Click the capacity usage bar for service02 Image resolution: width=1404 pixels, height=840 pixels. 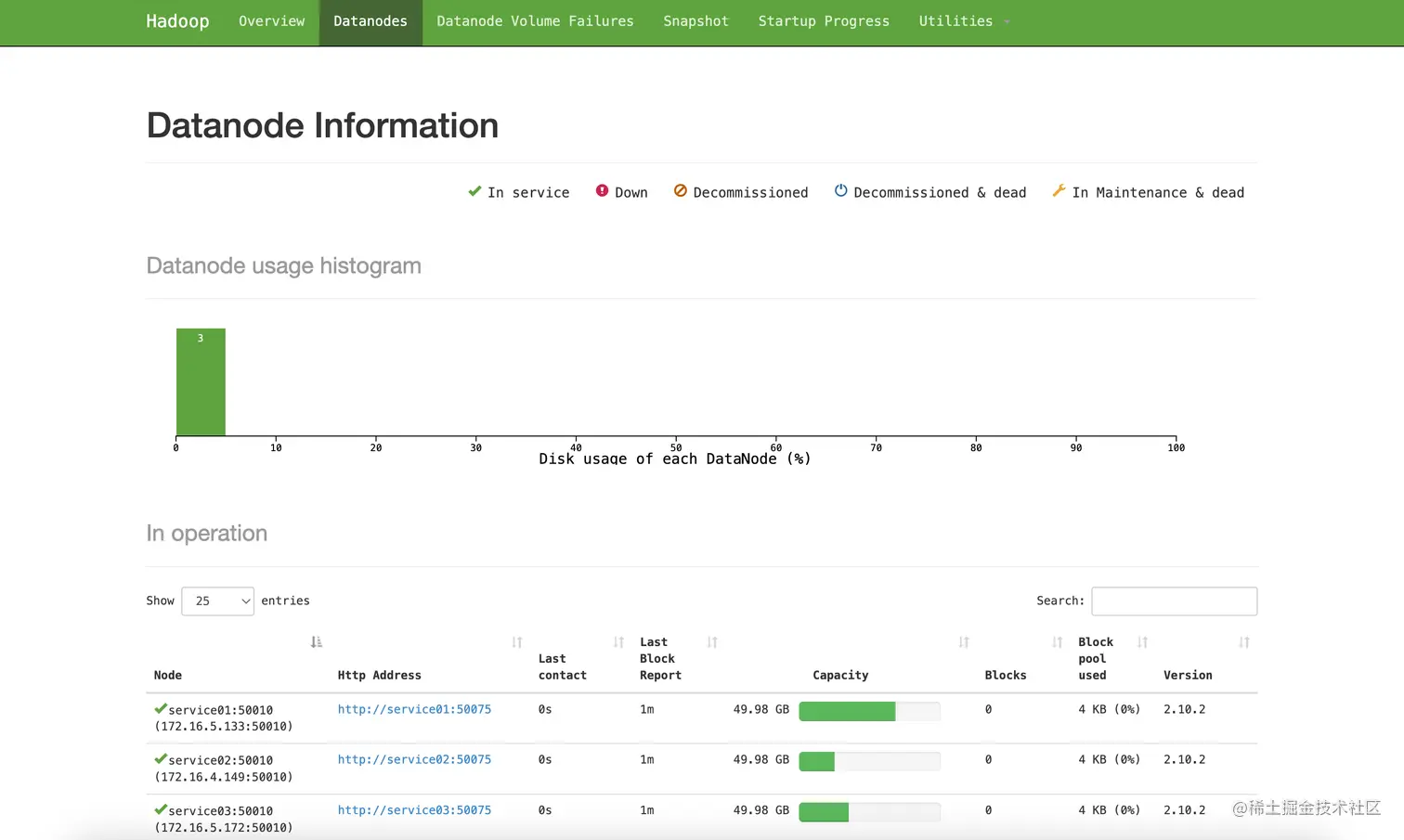(869, 761)
